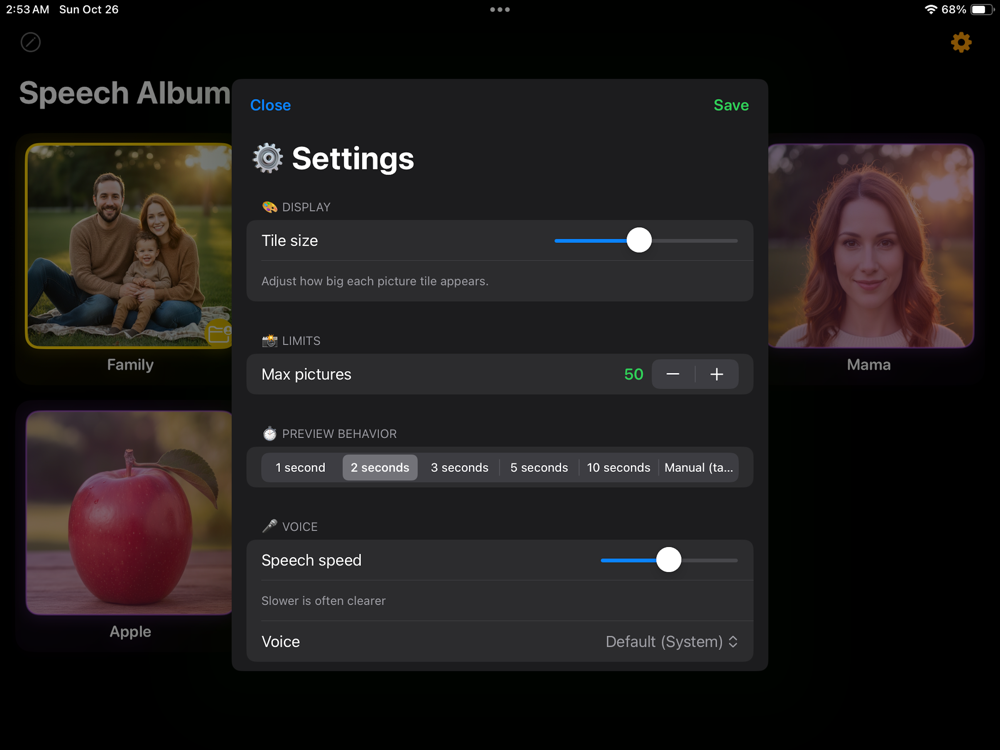The height and width of the screenshot is (750, 1000).
Task: Click the 2:53 AM clock in status bar
Action: coord(27,10)
